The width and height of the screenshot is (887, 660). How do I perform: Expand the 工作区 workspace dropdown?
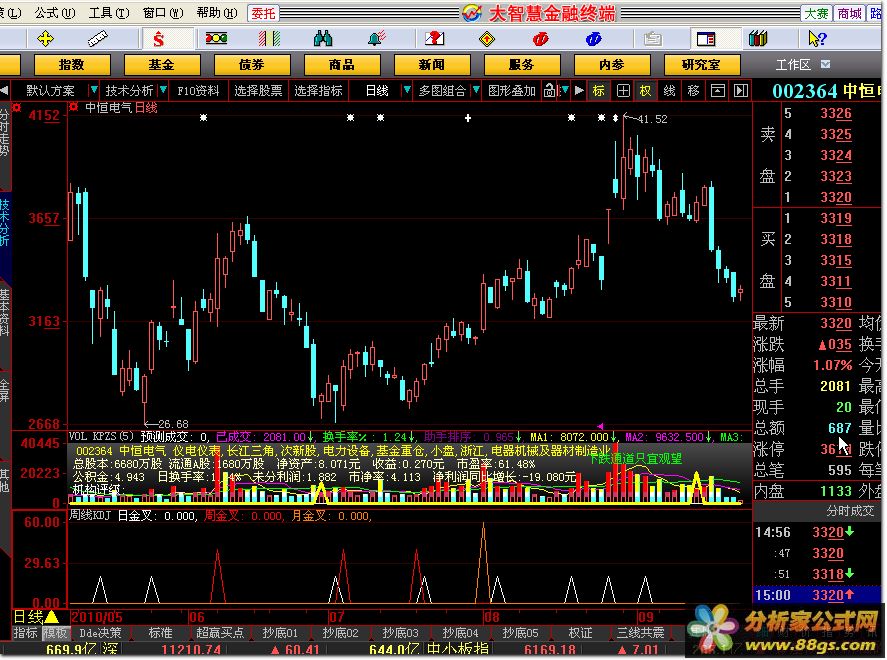(x=825, y=64)
